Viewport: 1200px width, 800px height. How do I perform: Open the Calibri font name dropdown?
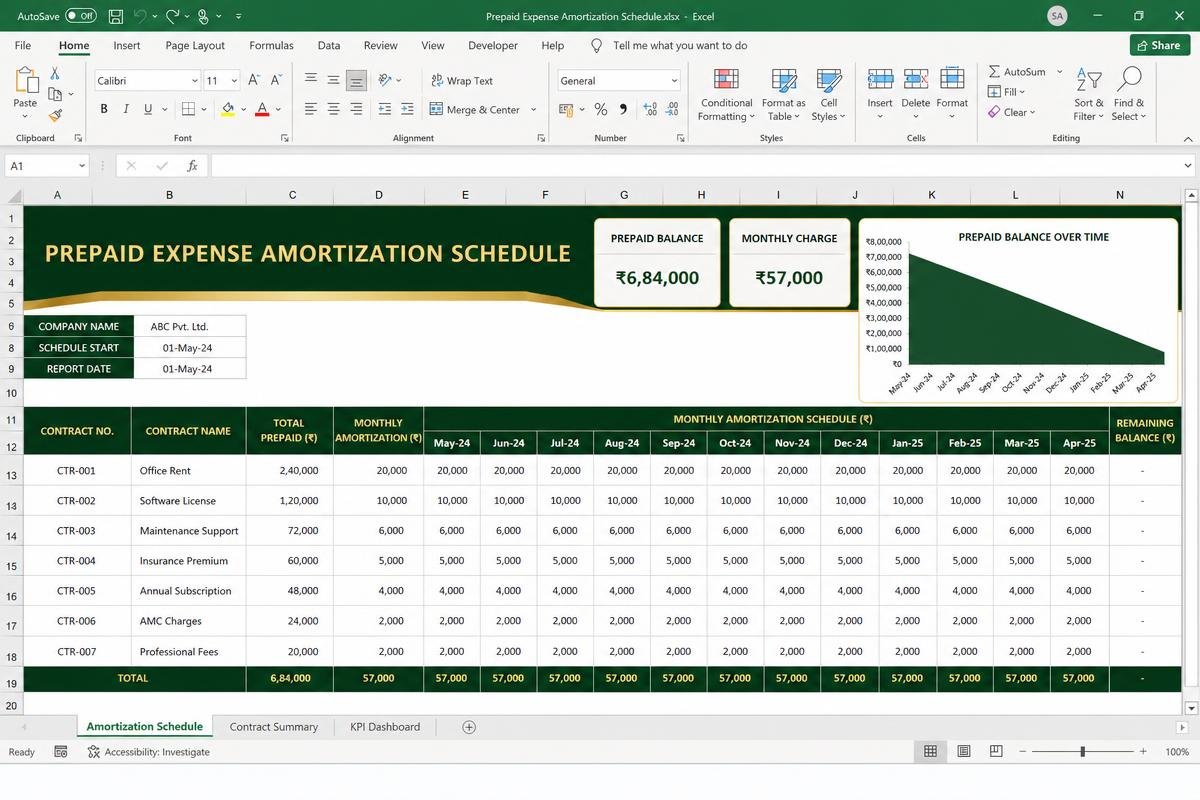pos(195,80)
